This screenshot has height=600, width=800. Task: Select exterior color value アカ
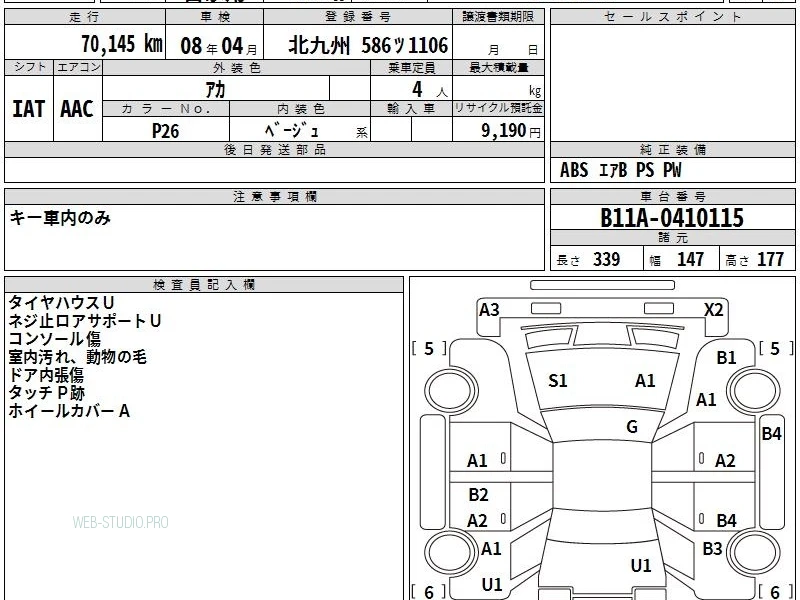click(215, 90)
